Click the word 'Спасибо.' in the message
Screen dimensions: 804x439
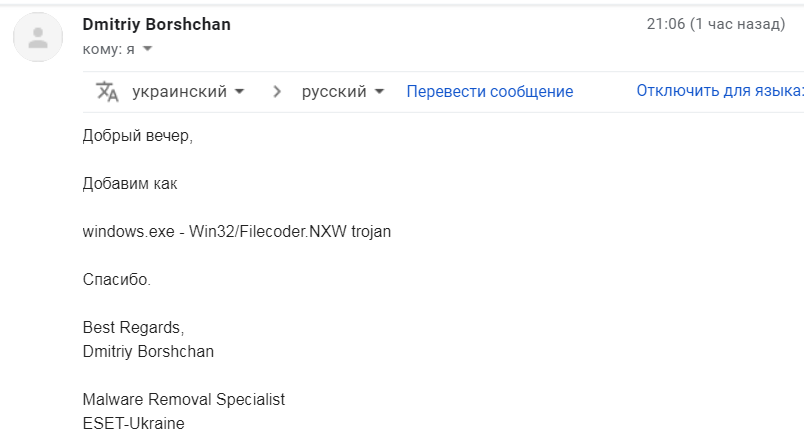coord(116,280)
